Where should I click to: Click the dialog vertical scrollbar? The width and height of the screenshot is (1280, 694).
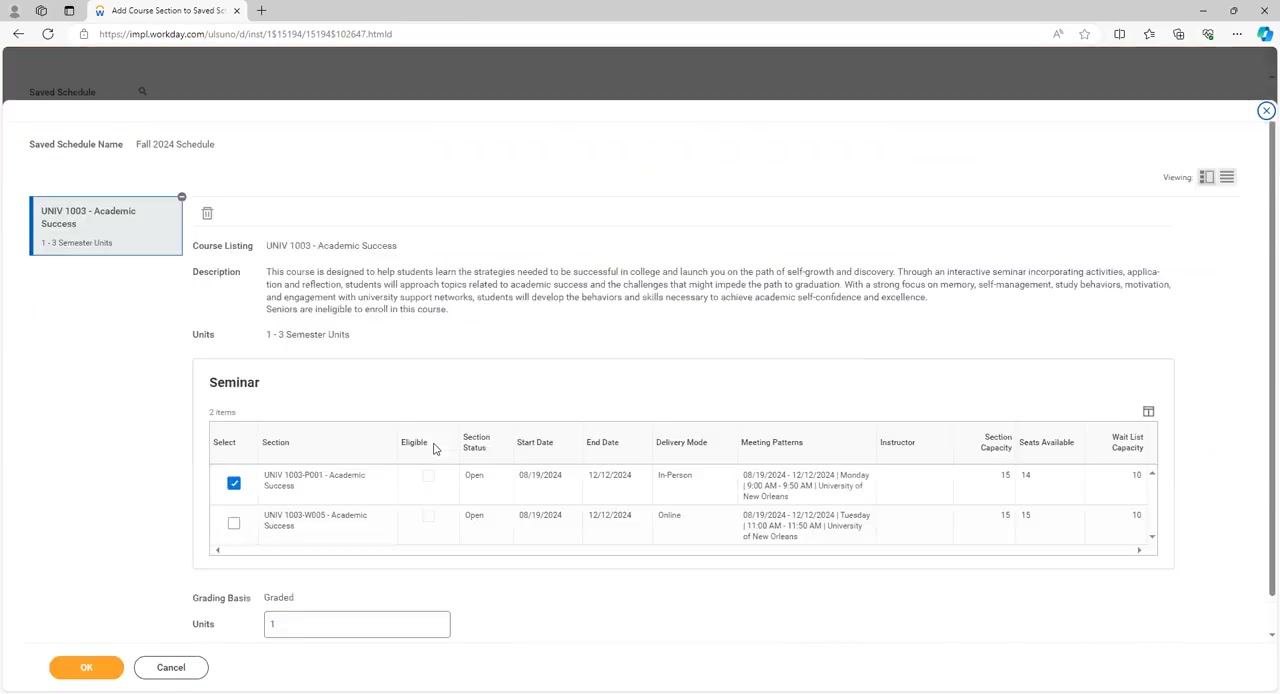click(x=1272, y=360)
